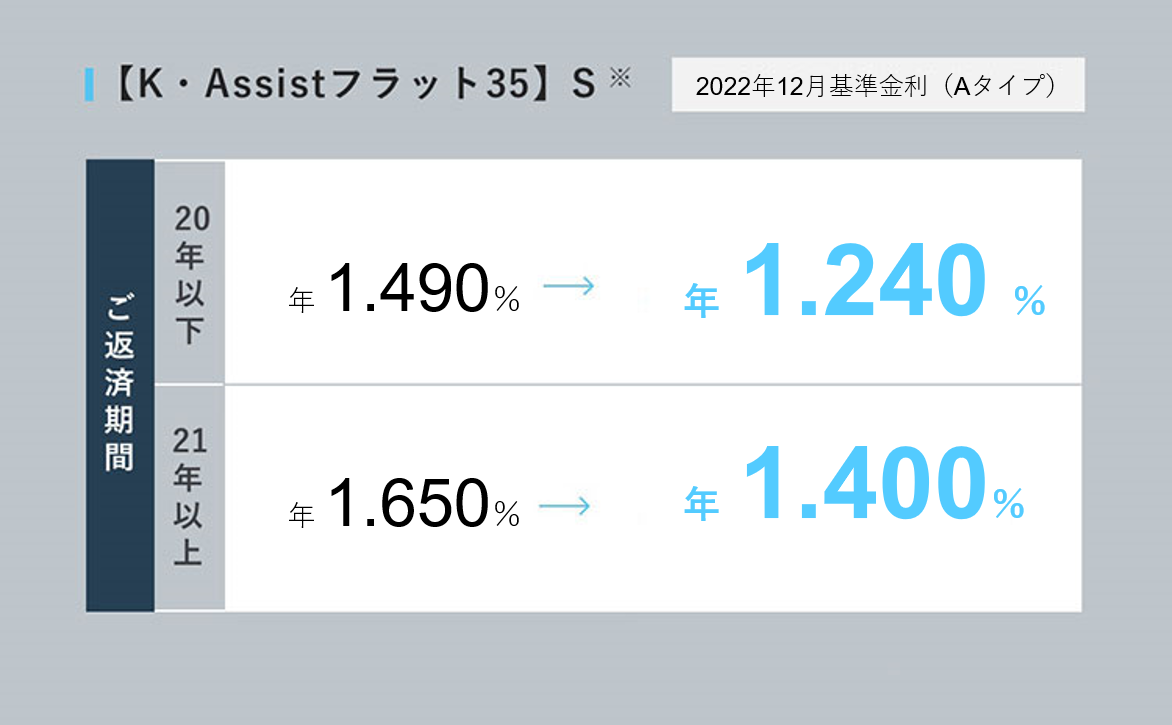
Task: Click the original rate 1.650
Action: coord(408,504)
